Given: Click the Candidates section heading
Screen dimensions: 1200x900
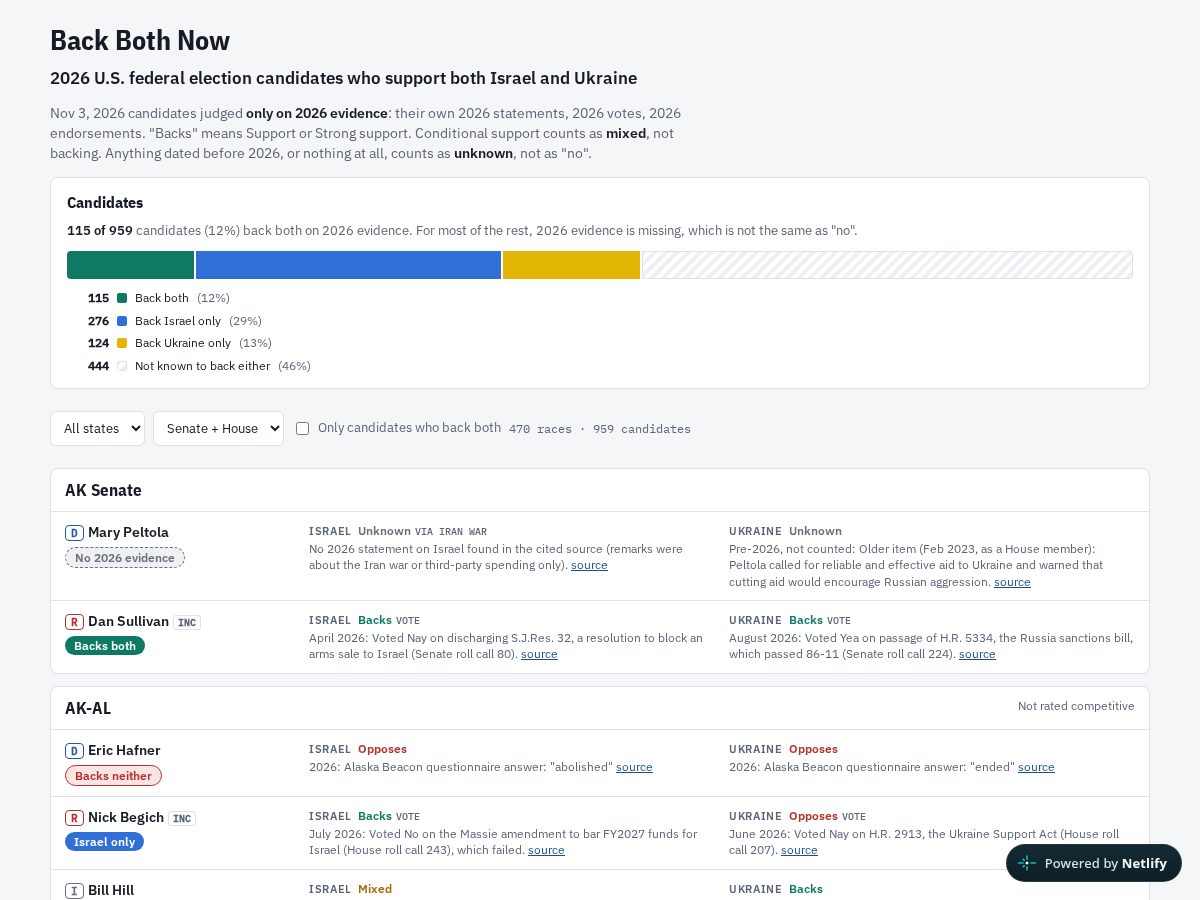Looking at the screenshot, I should coord(105,203).
